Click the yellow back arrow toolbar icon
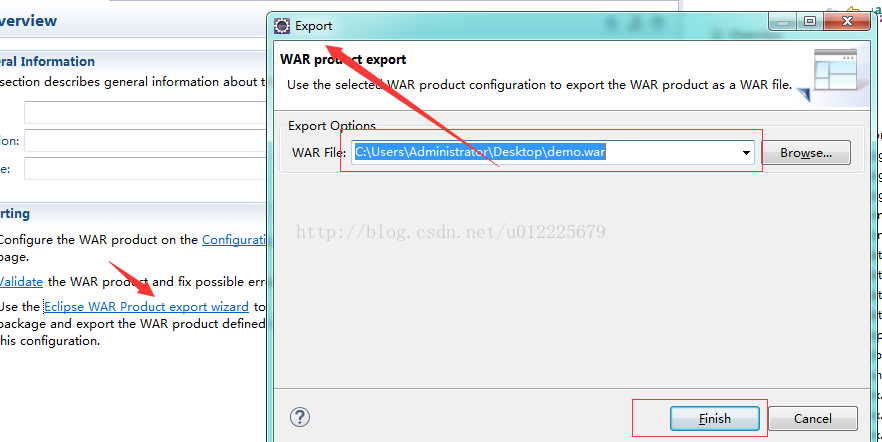Screen dimensions: 882x442 click(854, 10)
